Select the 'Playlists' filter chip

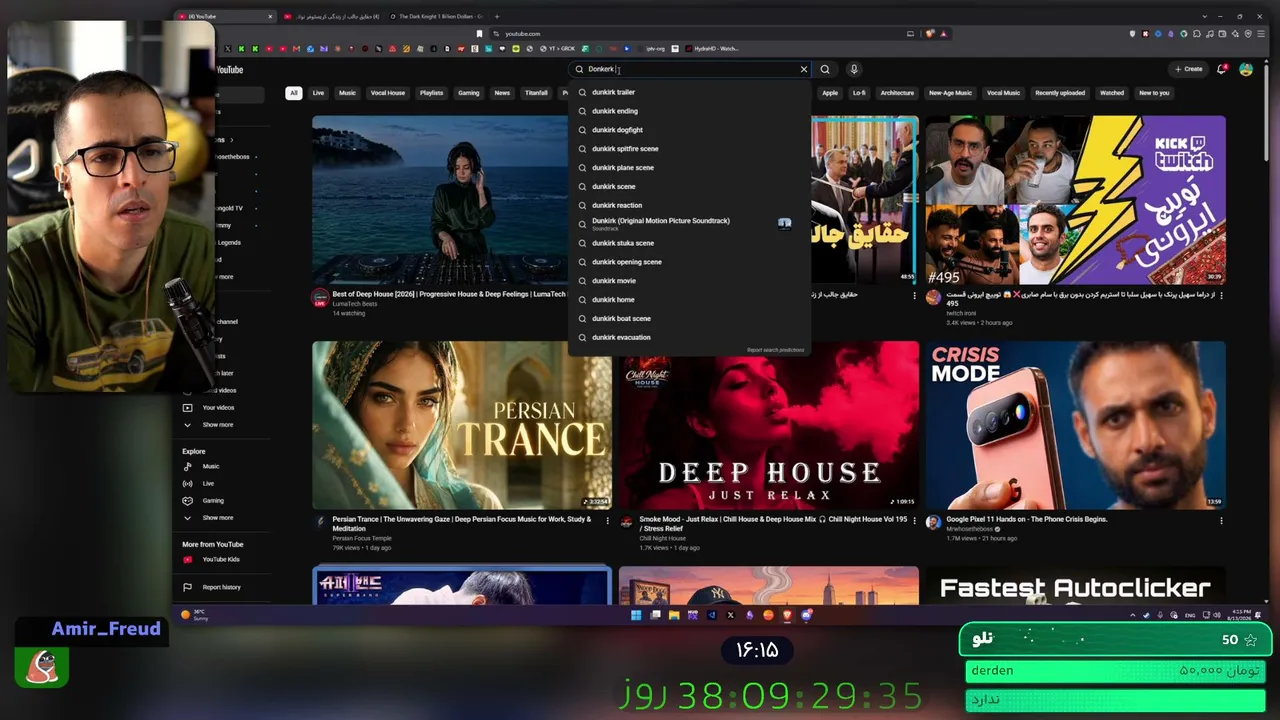[431, 93]
